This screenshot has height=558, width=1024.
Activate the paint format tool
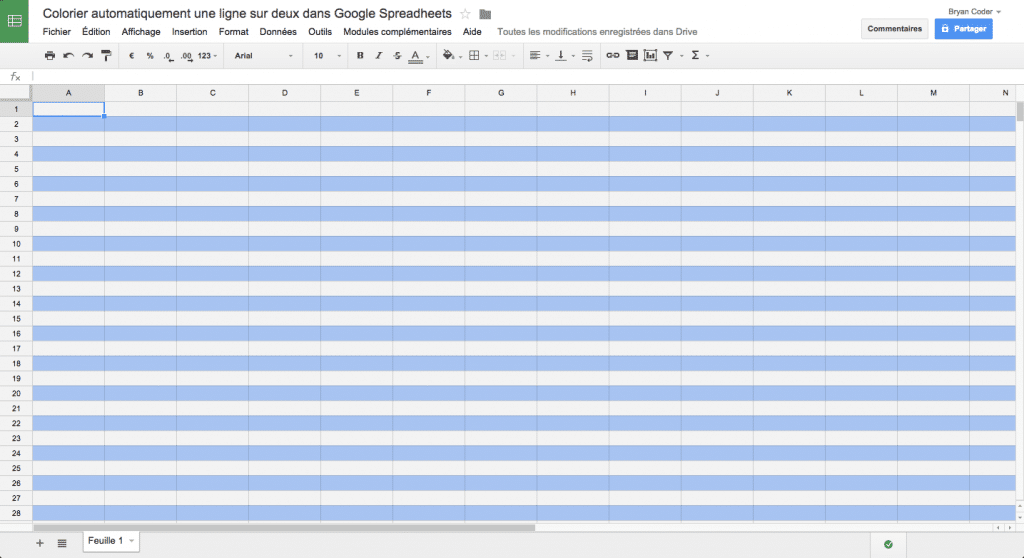point(106,56)
